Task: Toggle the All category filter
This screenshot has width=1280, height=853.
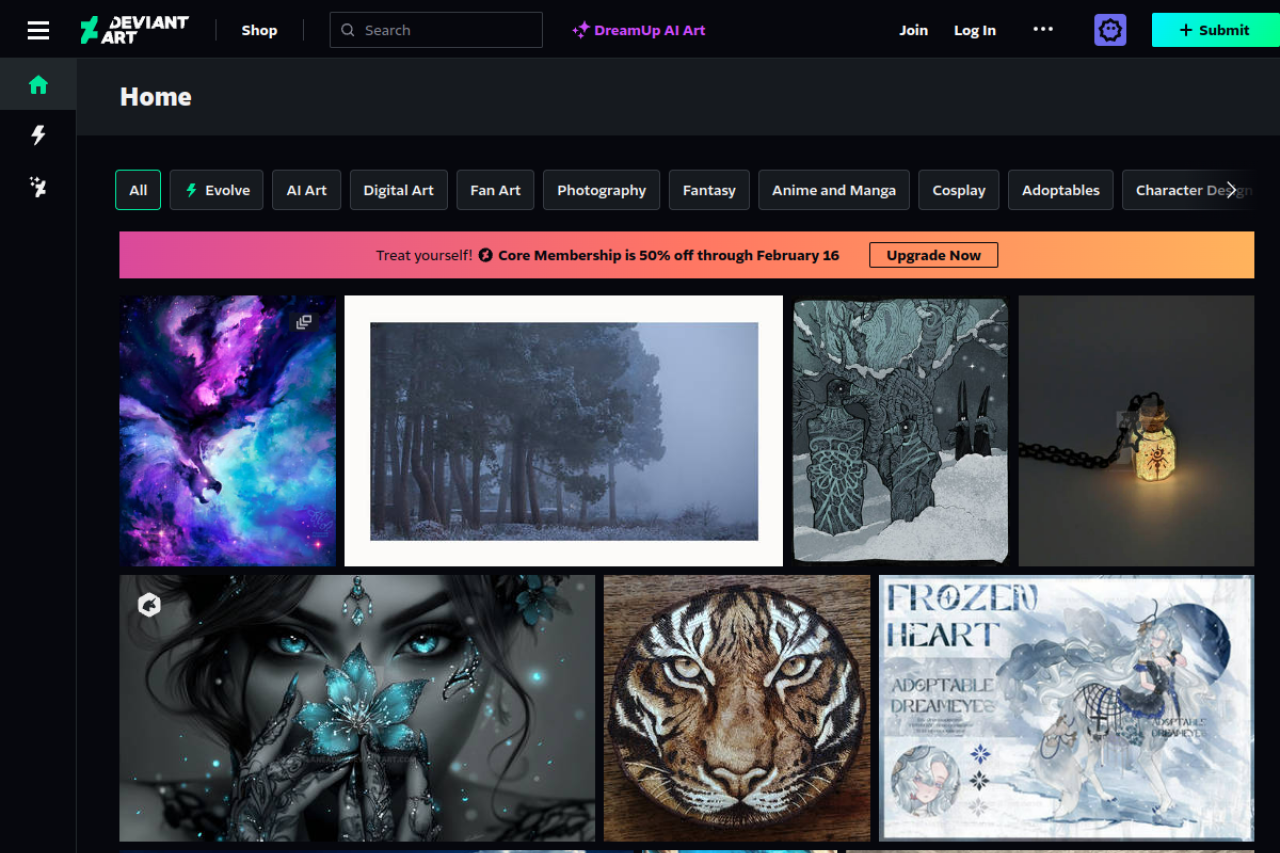Action: [x=138, y=189]
